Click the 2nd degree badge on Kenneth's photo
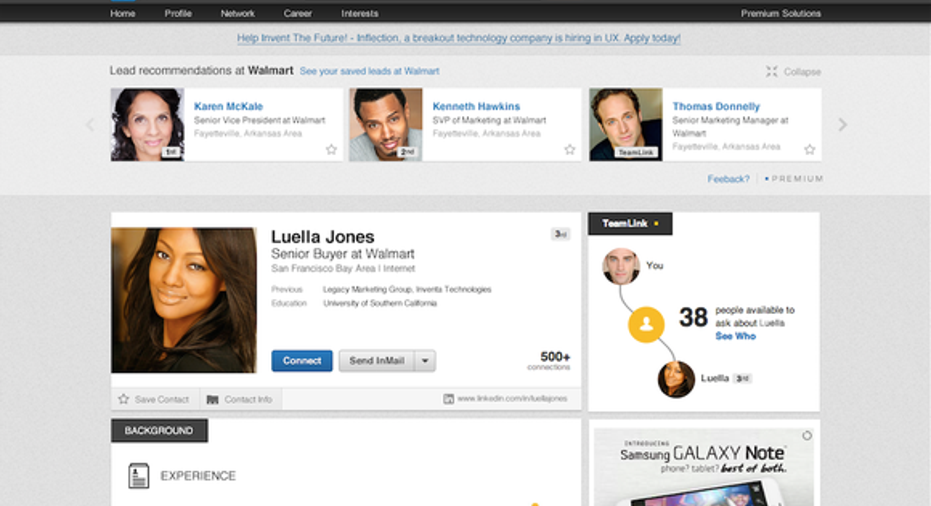 (407, 152)
